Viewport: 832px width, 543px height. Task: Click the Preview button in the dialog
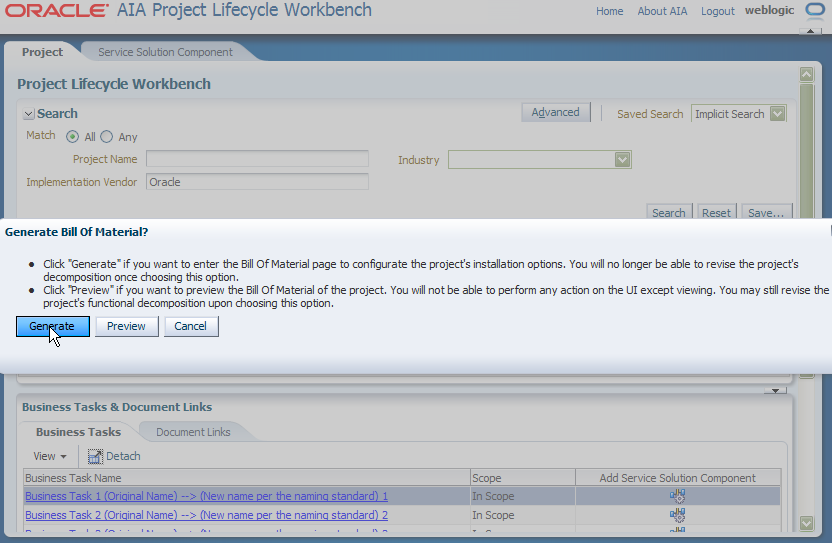click(126, 326)
